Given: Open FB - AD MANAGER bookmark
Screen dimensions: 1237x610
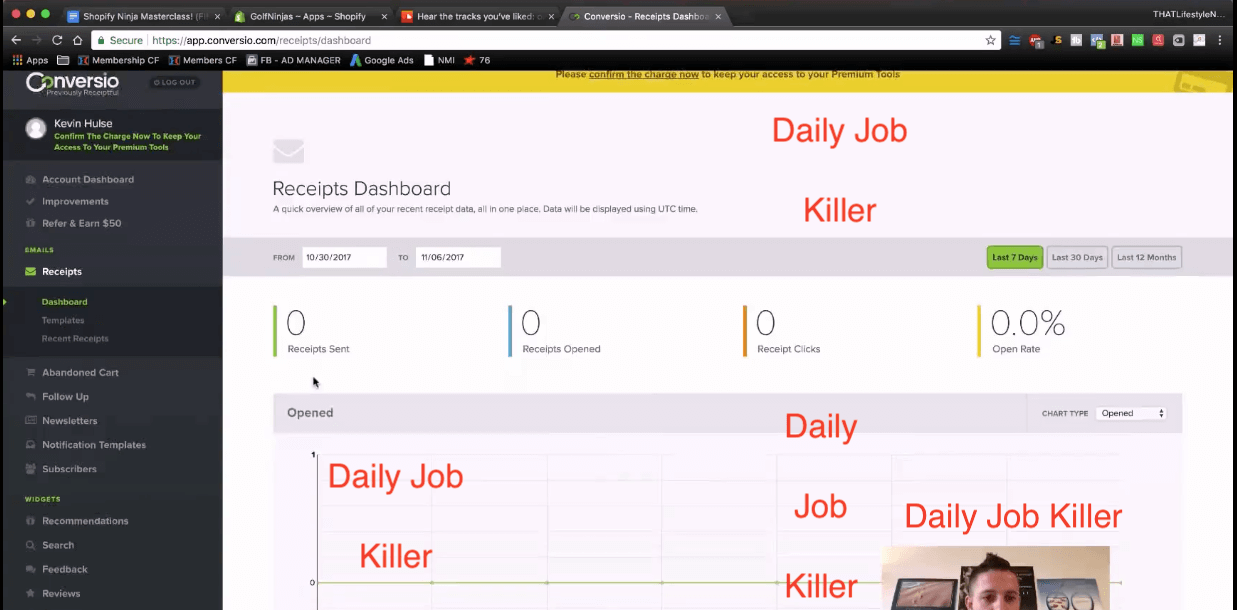Looking at the screenshot, I should pos(293,60).
